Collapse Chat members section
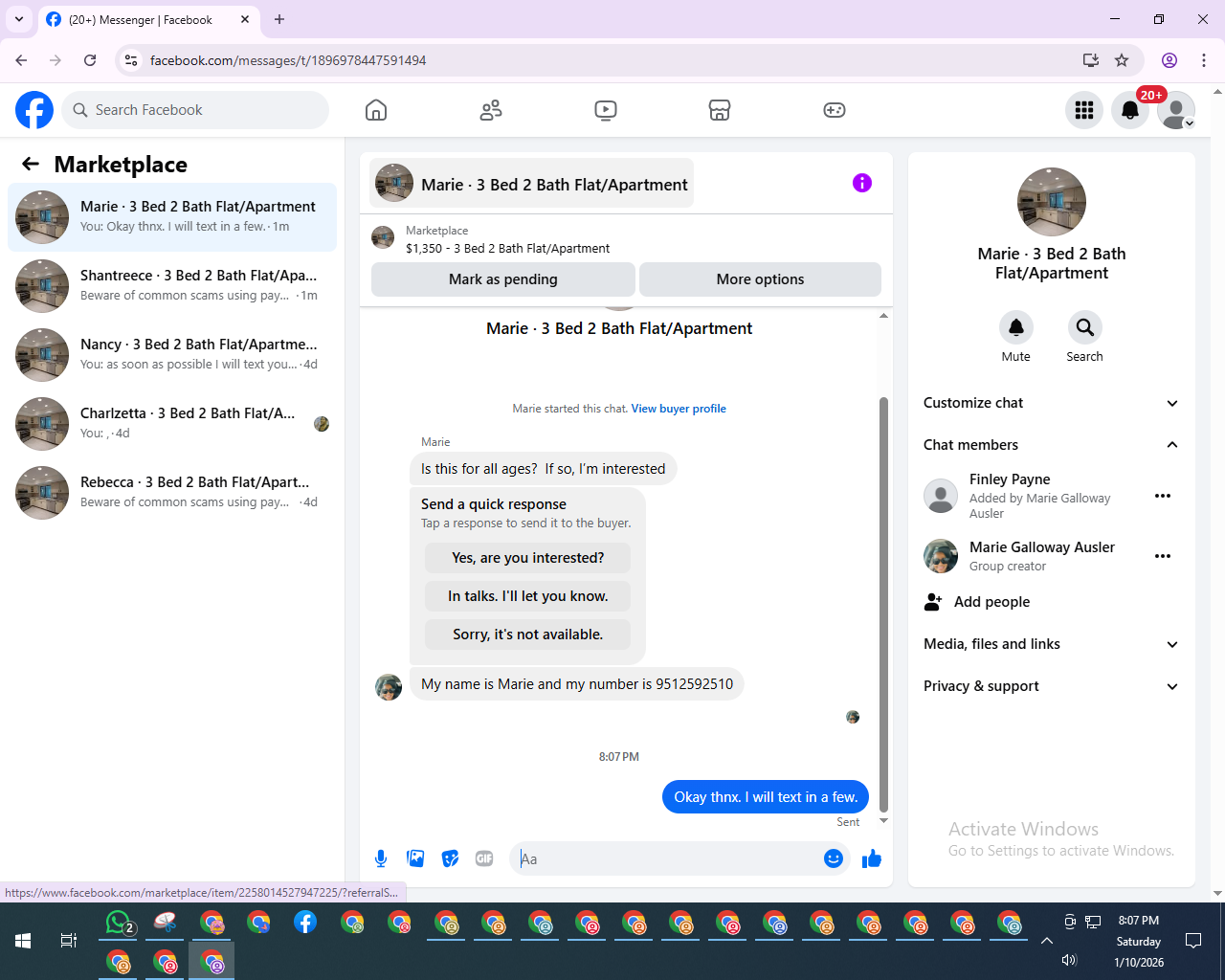This screenshot has width=1225, height=980. [x=1052, y=445]
